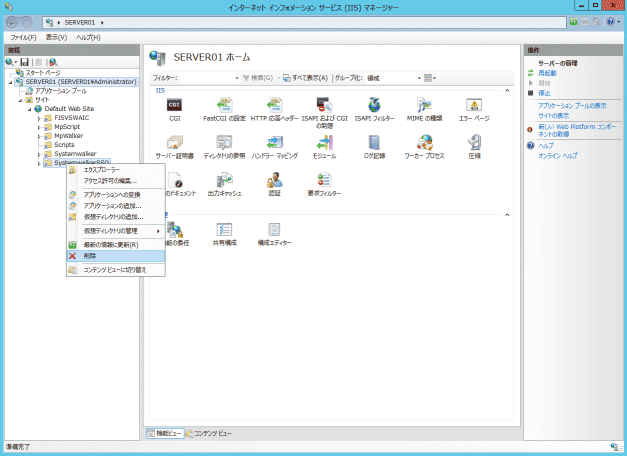
Task: Open the 表示(V) menu
Action: 56,37
